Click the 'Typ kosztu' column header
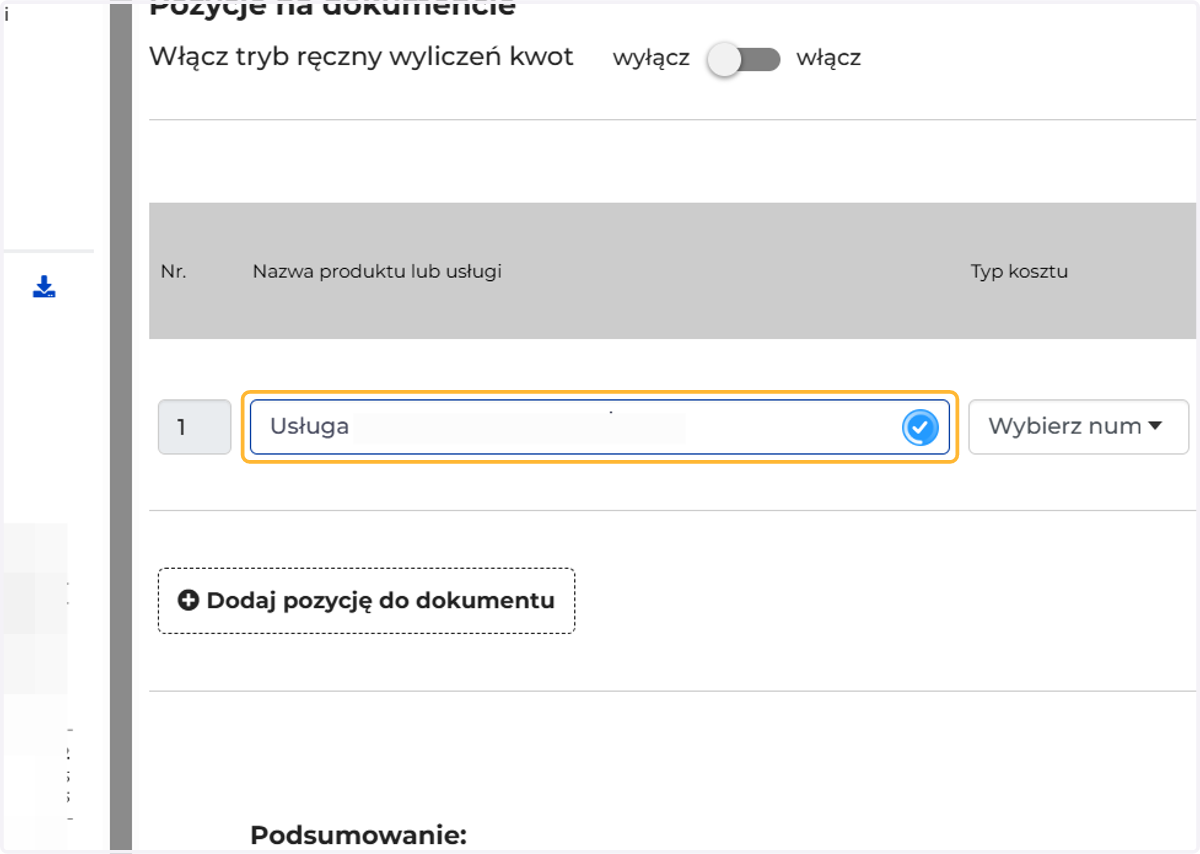This screenshot has height=854, width=1200. [1019, 272]
